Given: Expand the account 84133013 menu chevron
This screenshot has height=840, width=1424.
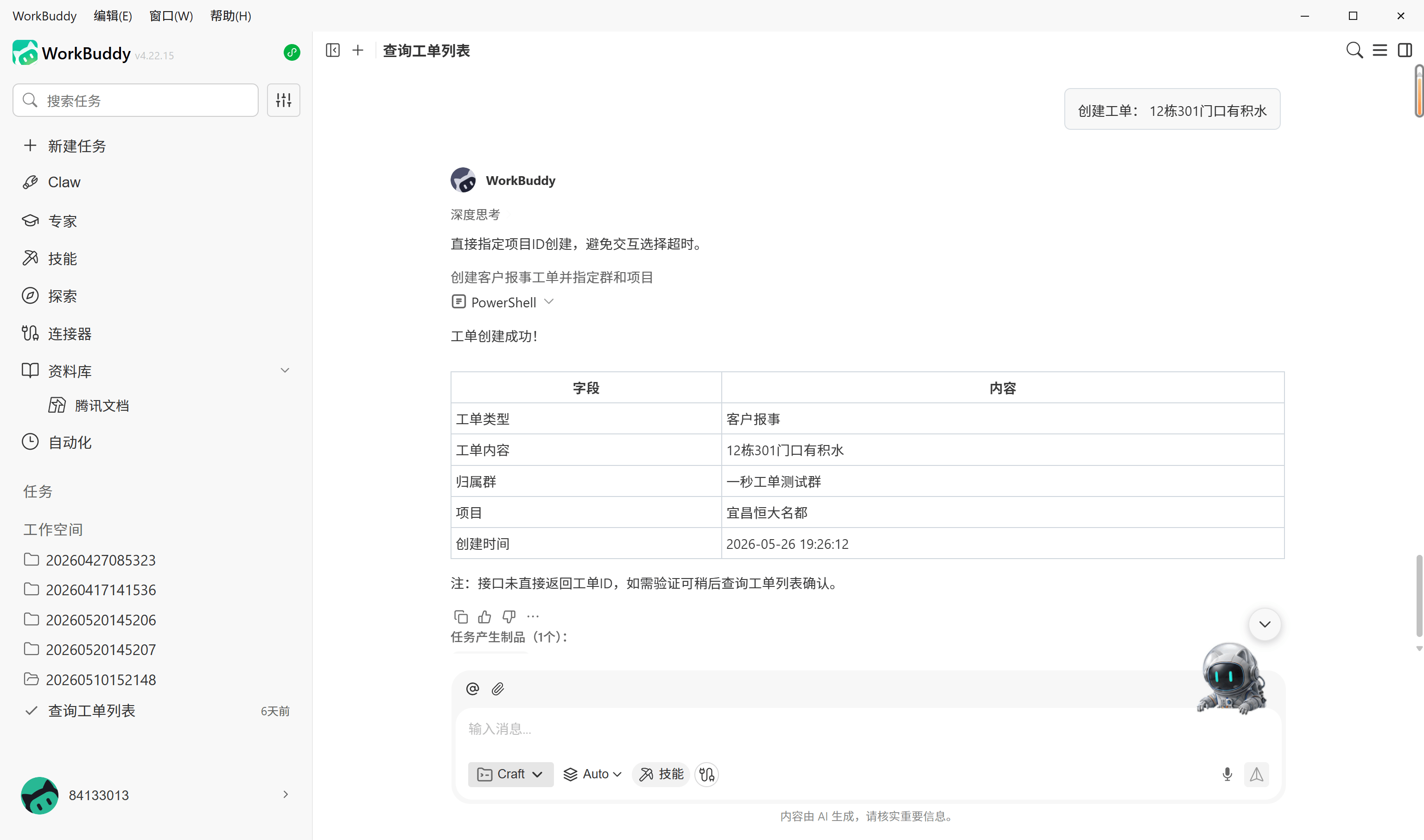Looking at the screenshot, I should point(285,795).
